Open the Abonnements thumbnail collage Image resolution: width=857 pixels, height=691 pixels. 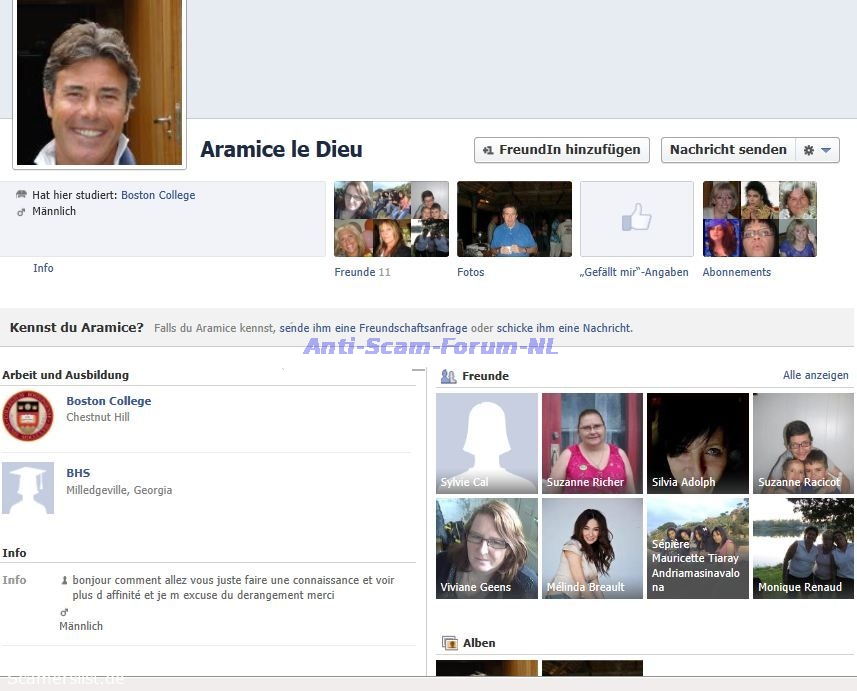point(759,218)
